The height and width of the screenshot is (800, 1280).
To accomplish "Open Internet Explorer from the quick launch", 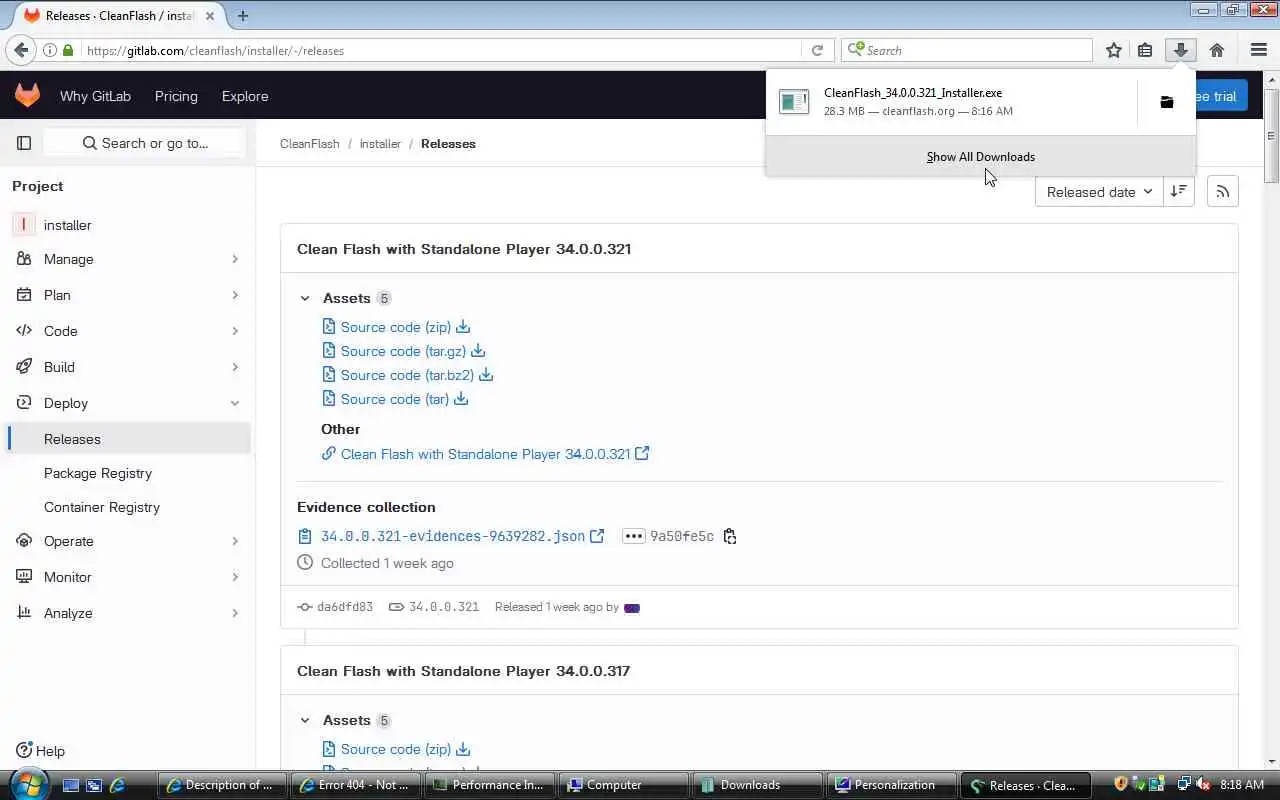I will 117,785.
